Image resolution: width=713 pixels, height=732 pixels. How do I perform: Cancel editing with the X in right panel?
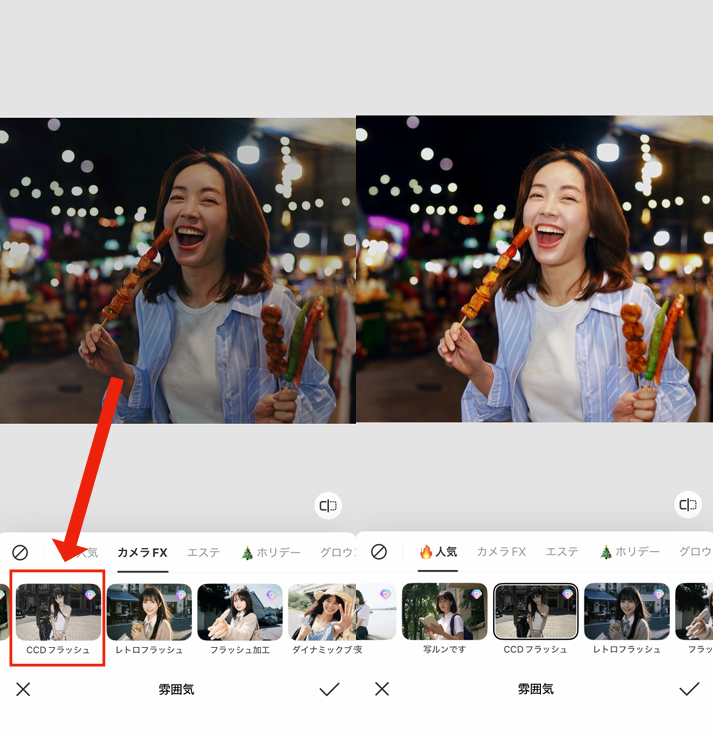pos(381,689)
